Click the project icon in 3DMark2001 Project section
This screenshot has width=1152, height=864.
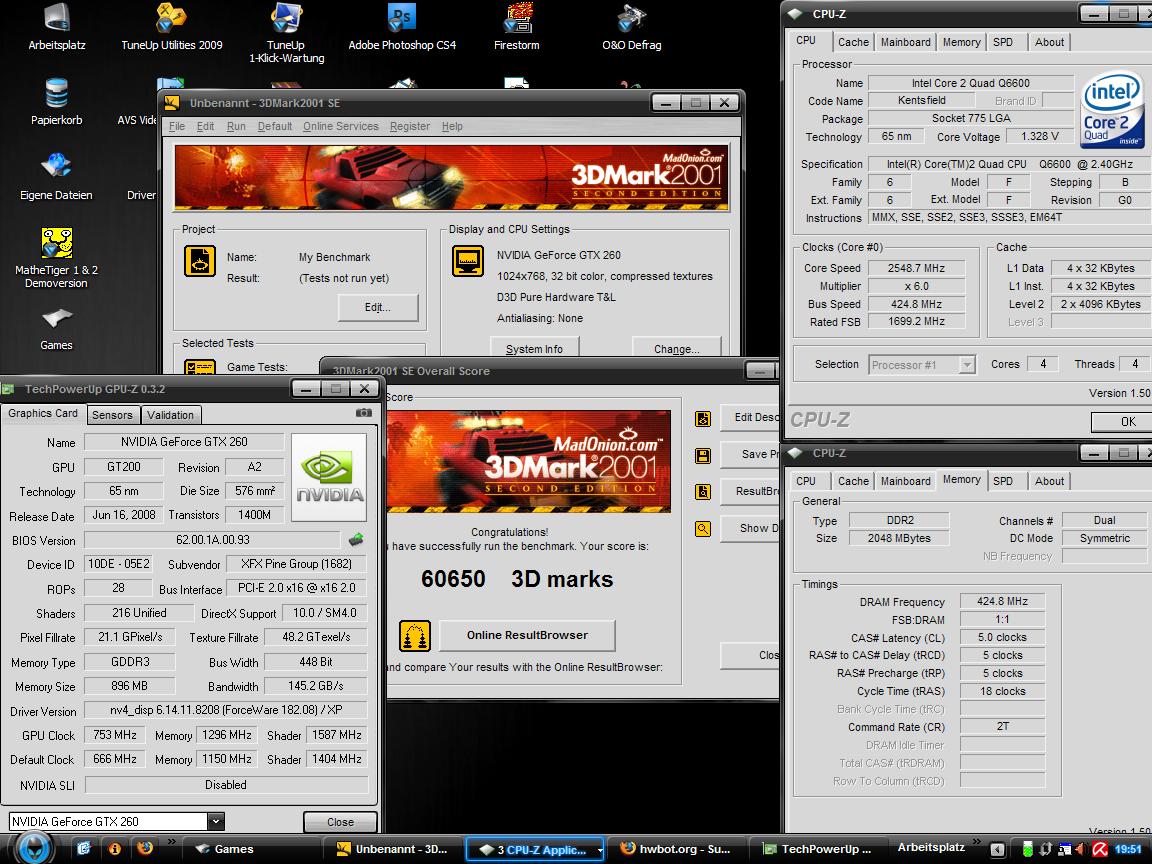click(x=200, y=261)
